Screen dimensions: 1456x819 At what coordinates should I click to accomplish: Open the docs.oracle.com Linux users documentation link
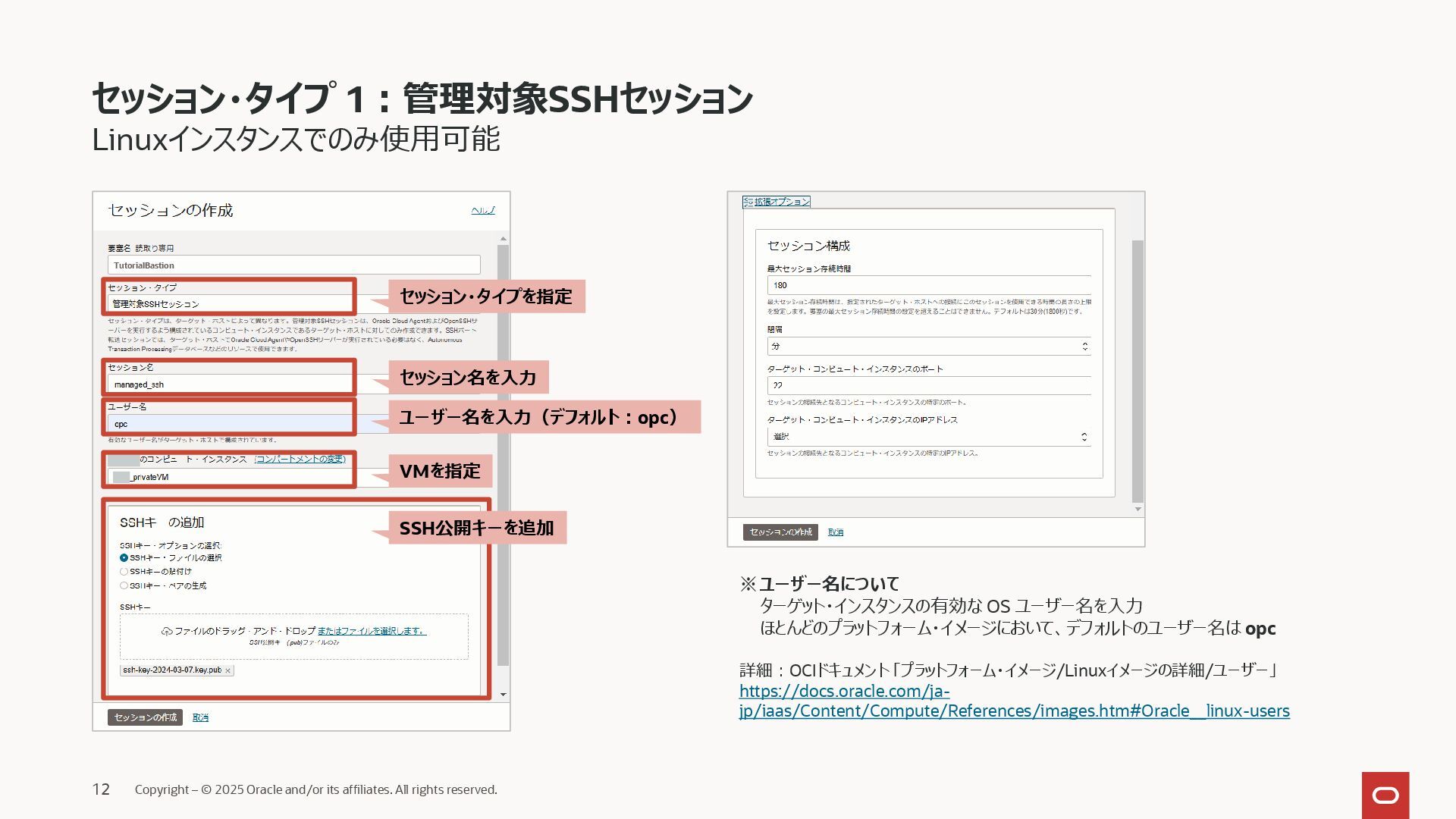pyautogui.click(x=1015, y=701)
